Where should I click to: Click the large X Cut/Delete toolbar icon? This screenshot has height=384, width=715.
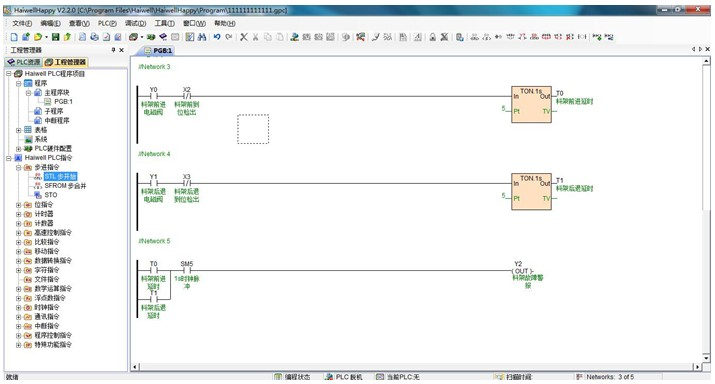click(244, 37)
